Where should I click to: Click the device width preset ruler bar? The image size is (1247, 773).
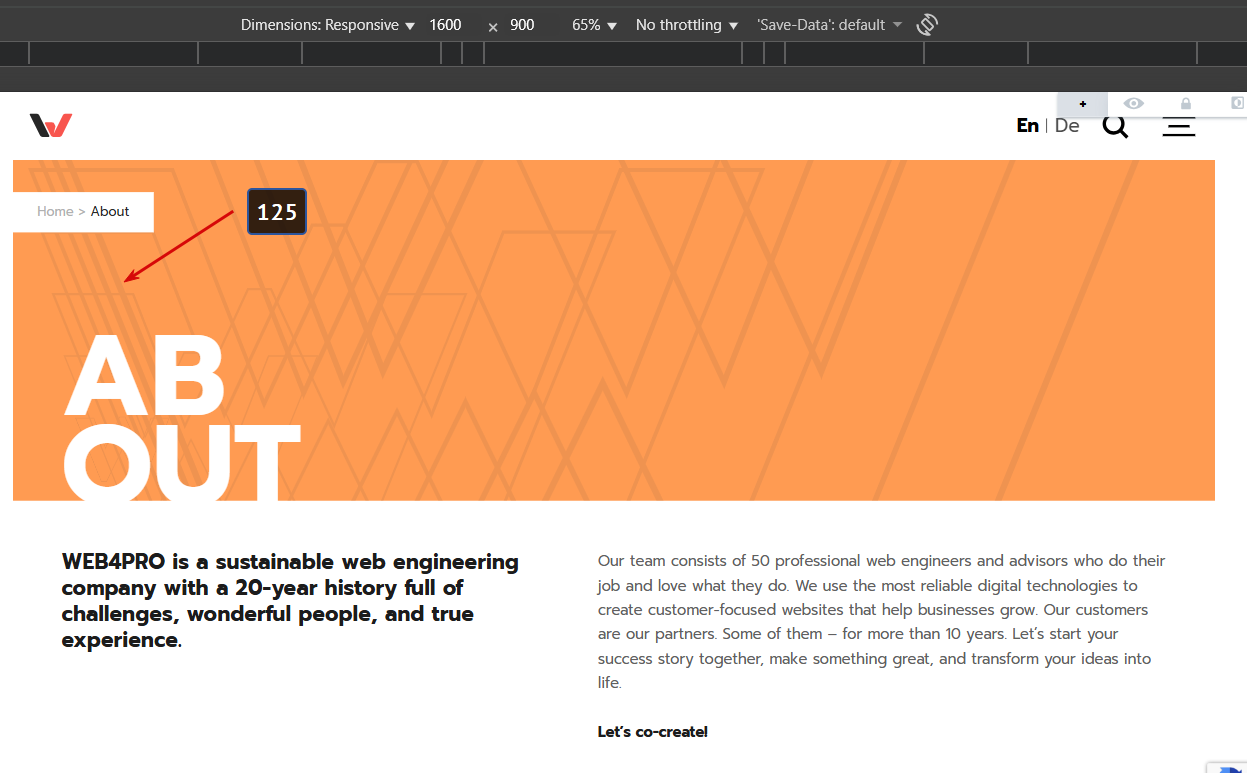click(x=623, y=54)
